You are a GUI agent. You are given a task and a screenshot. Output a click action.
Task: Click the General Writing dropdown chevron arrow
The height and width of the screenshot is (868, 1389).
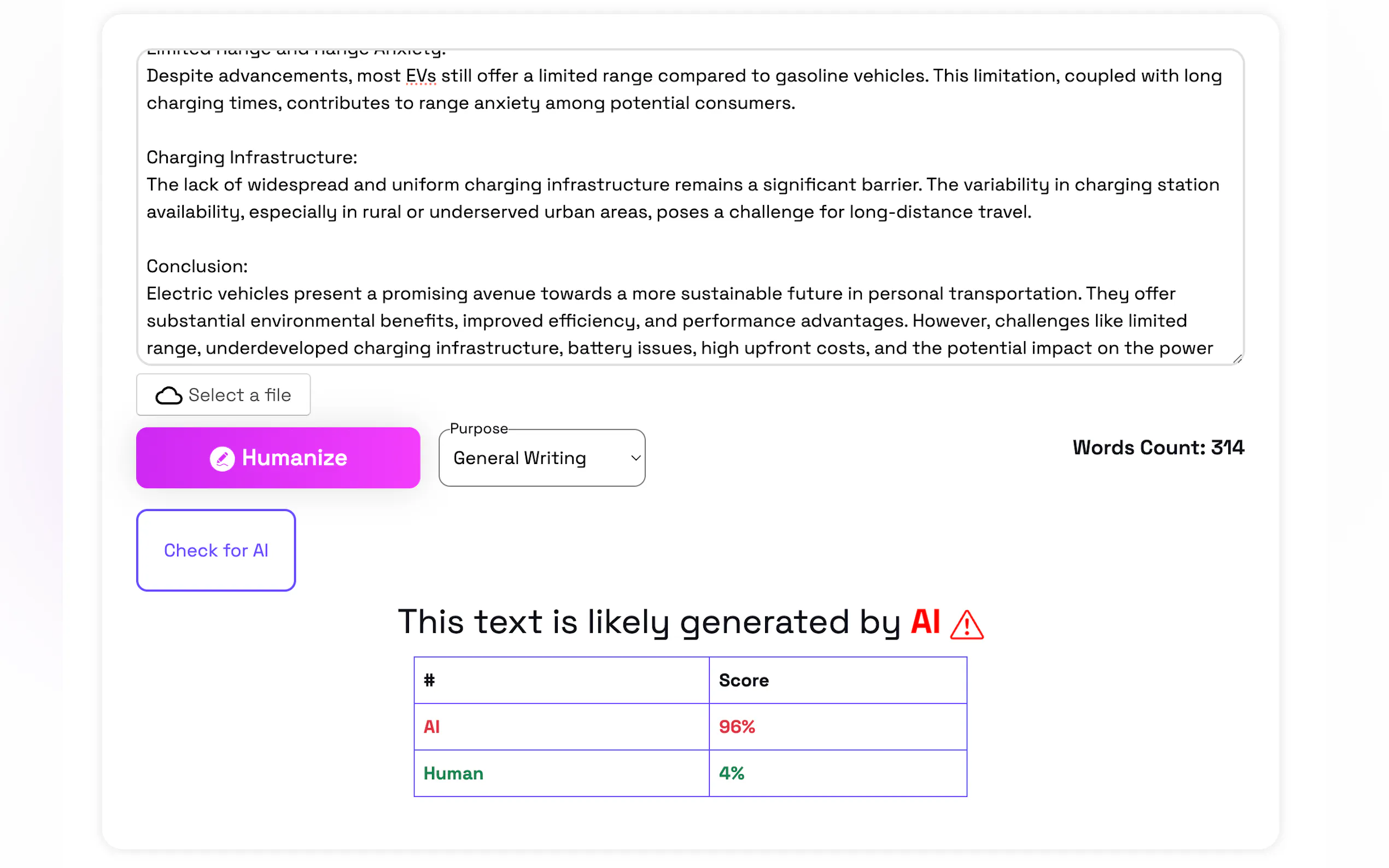click(x=635, y=458)
